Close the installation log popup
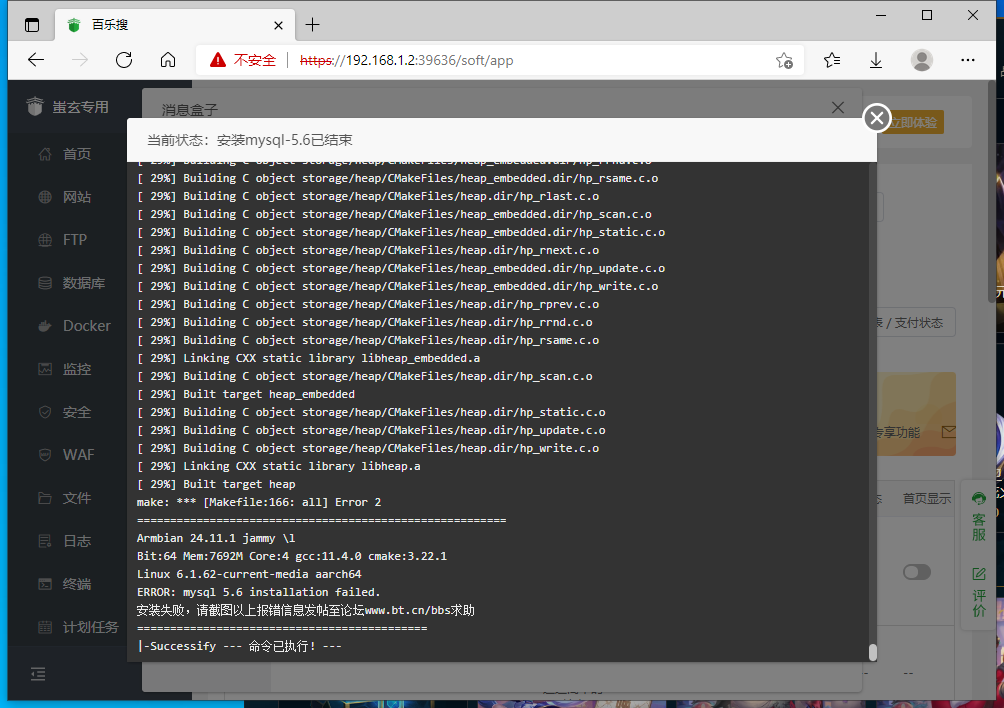 [x=877, y=118]
